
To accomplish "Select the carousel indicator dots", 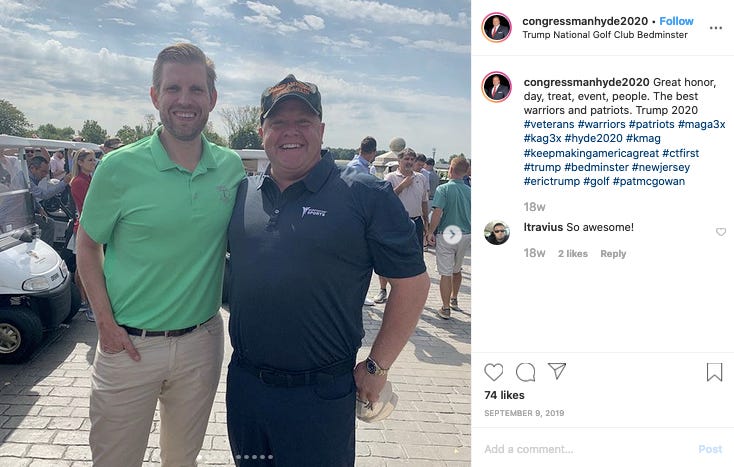I will tap(254, 457).
